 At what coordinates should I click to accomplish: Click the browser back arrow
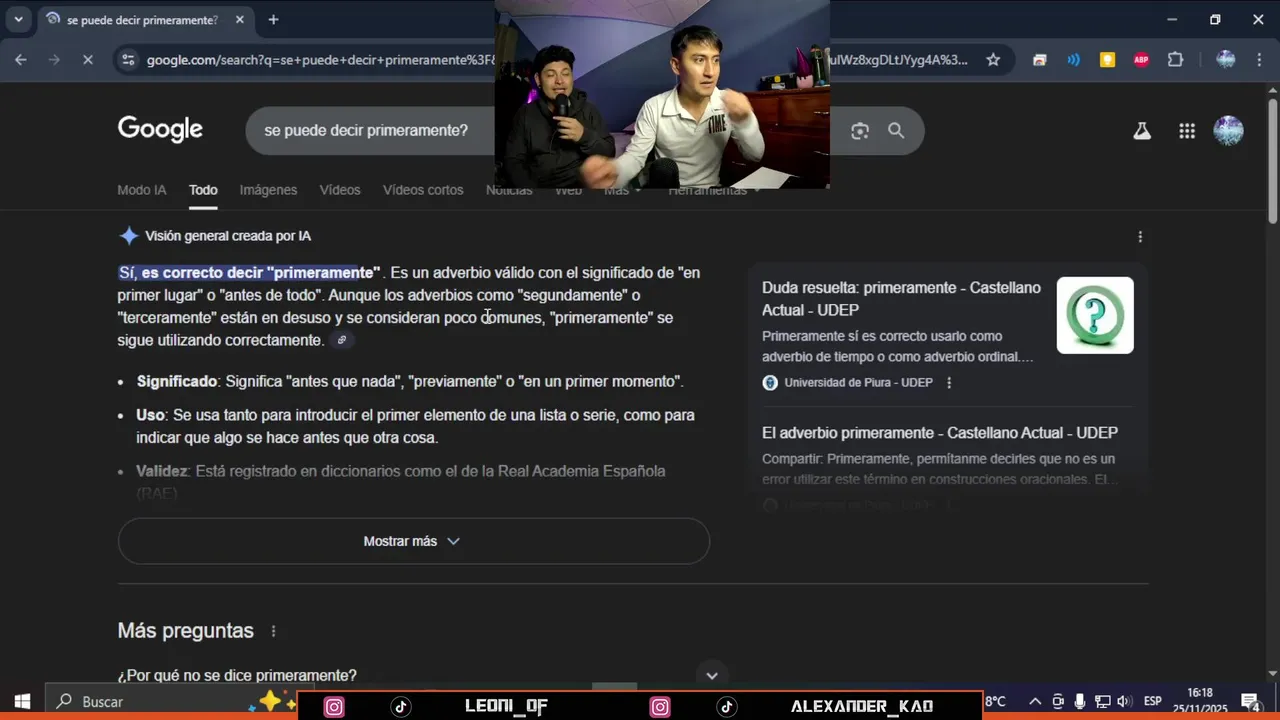[x=21, y=60]
